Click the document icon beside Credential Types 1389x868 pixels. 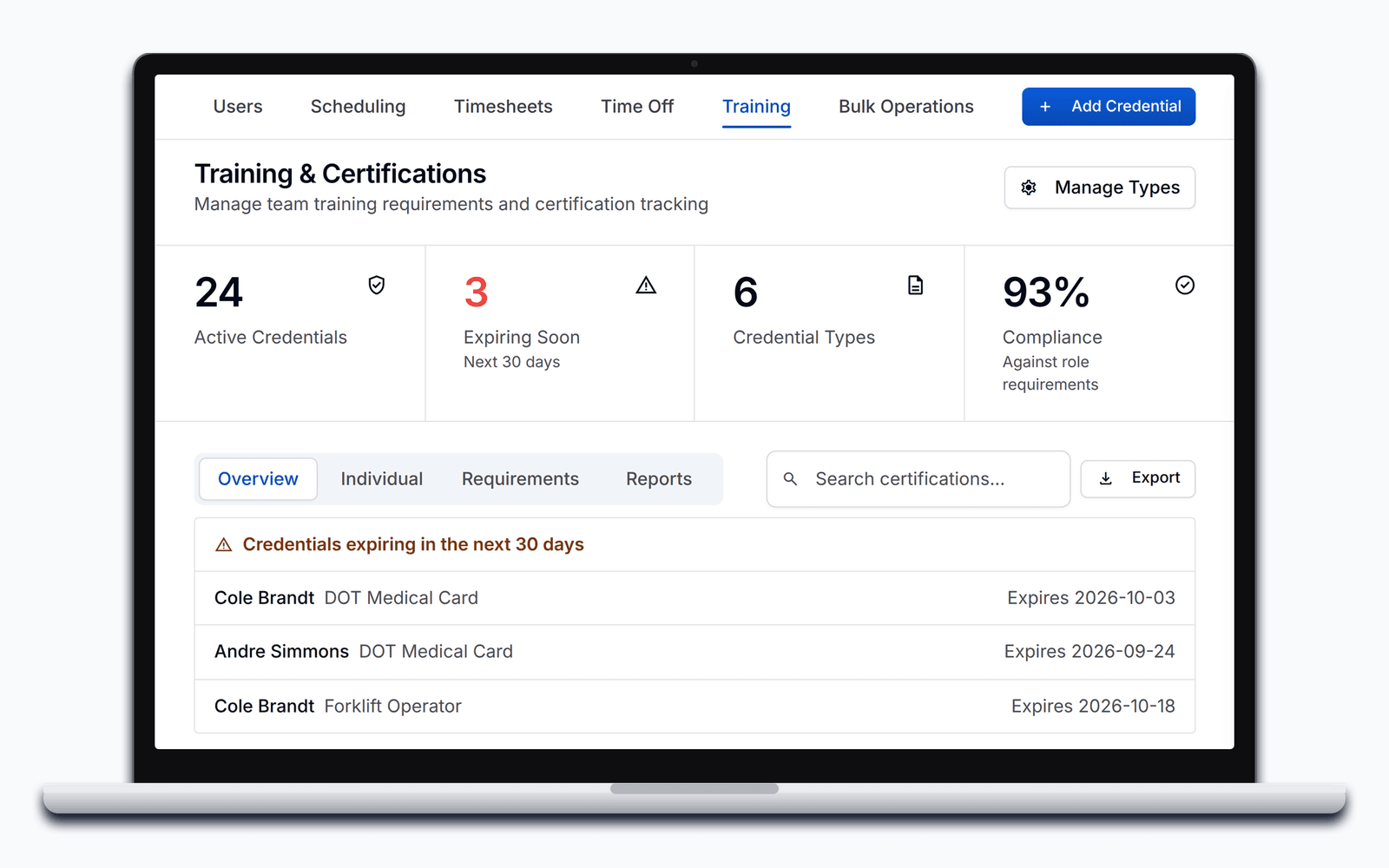pos(915,285)
